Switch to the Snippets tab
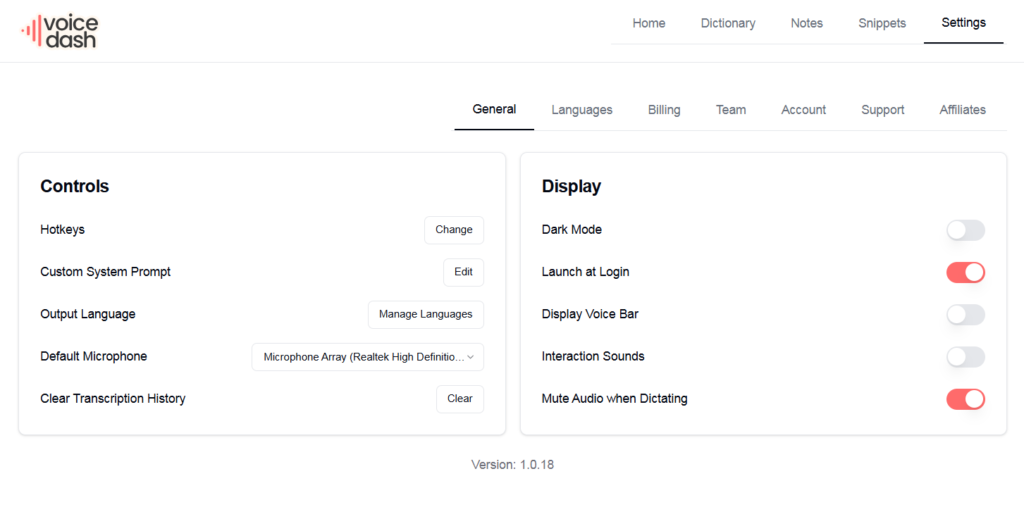 click(882, 23)
